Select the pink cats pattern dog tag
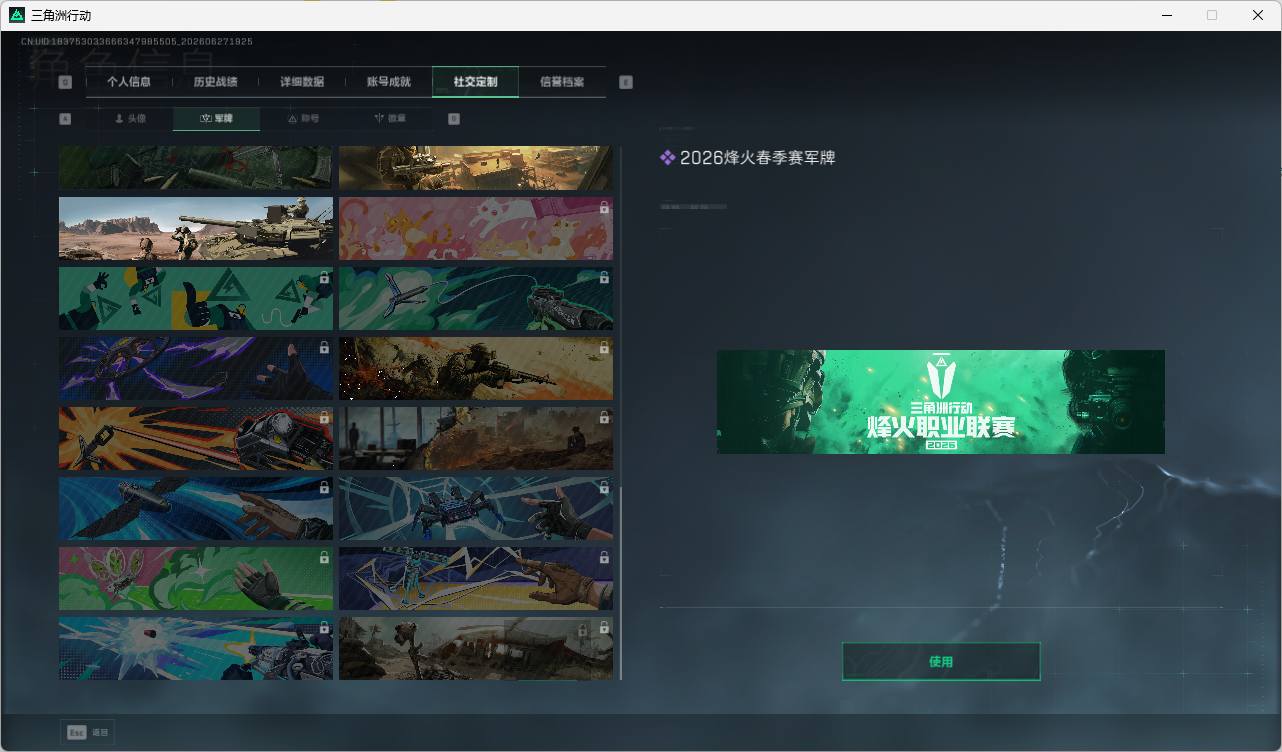Viewport: 1282px width, 752px height. click(x=476, y=228)
